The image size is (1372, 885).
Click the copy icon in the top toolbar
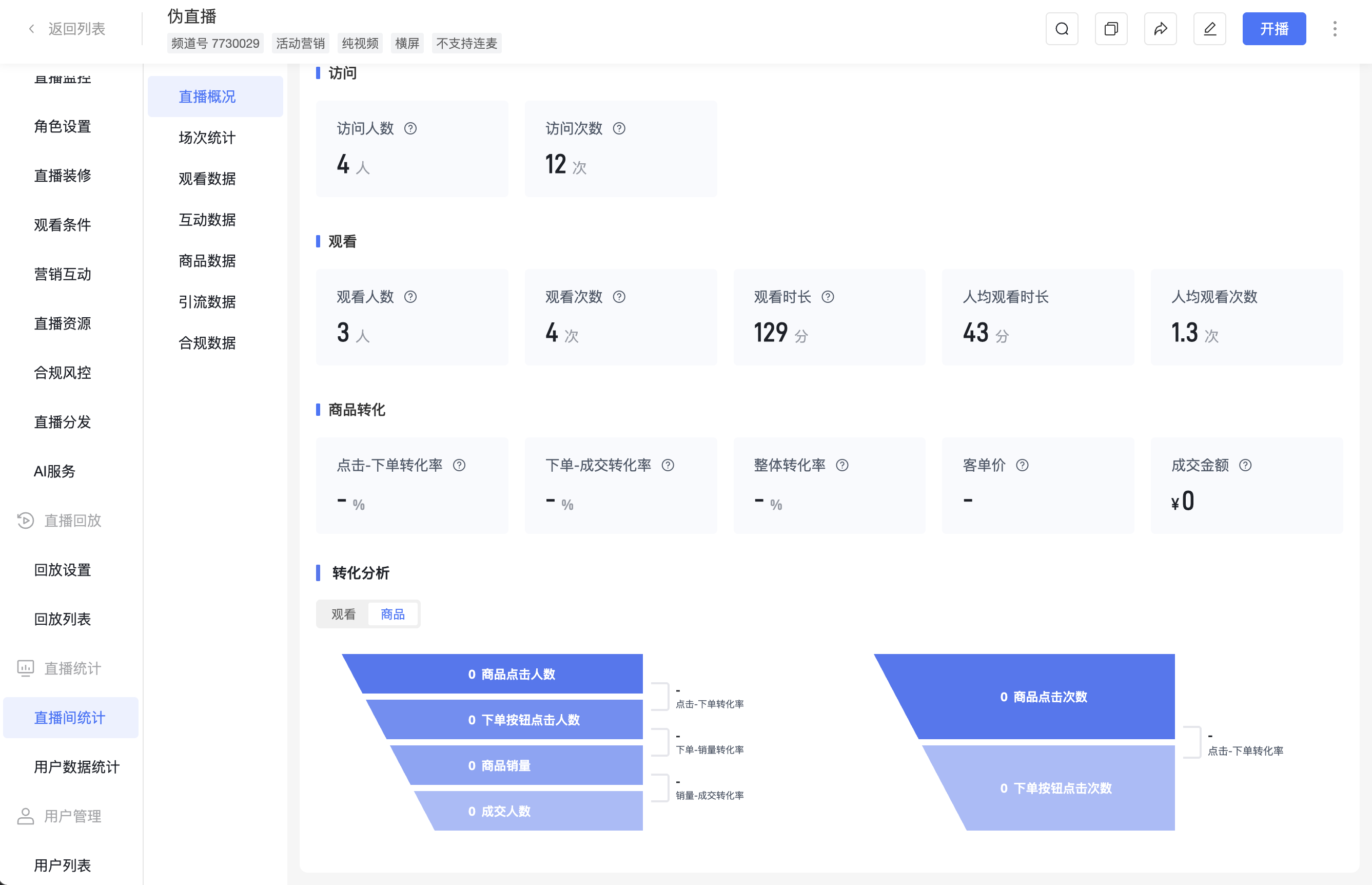point(1111,29)
